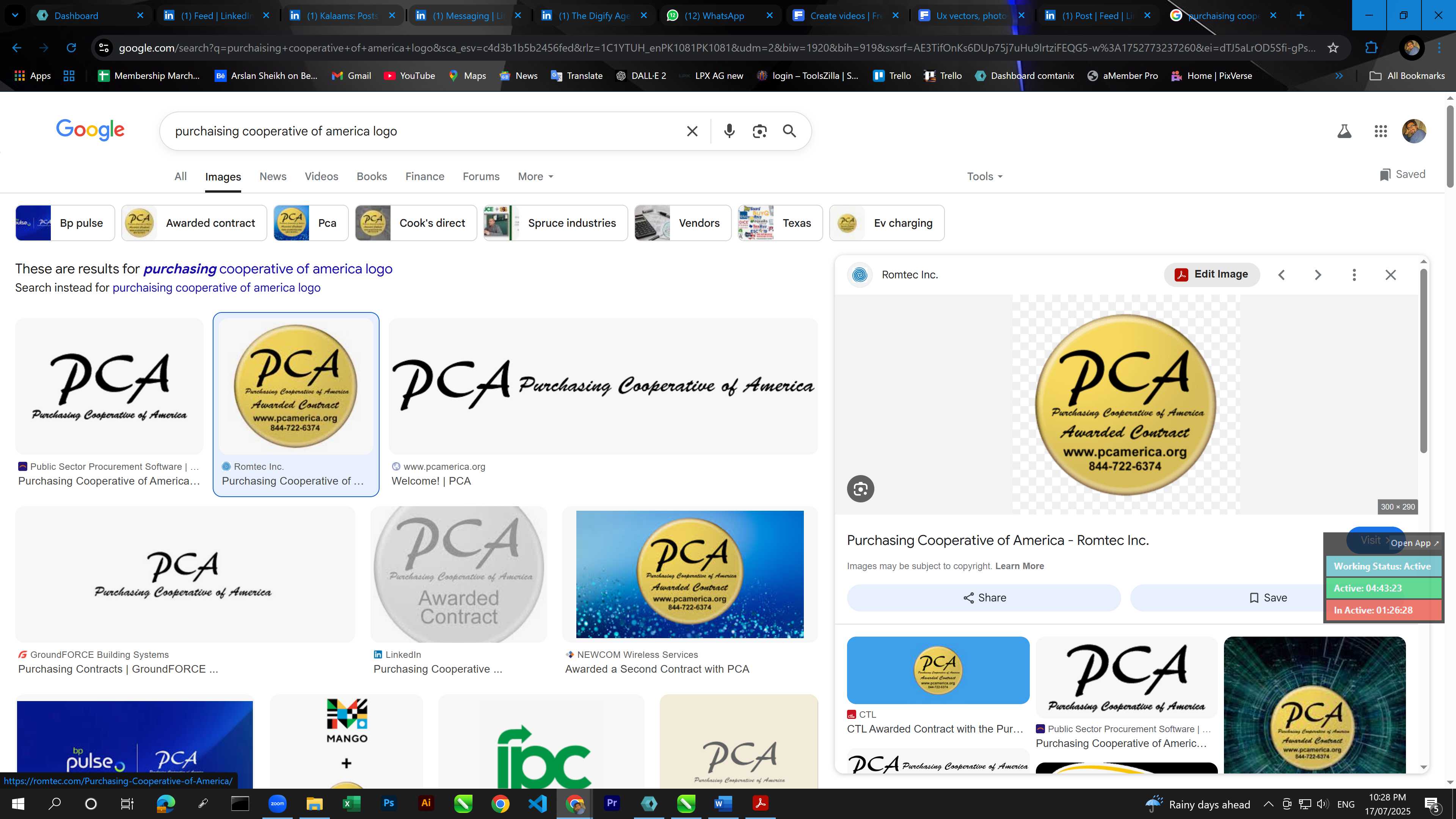
Task: Switch to the Finance results tab
Action: coord(425,176)
